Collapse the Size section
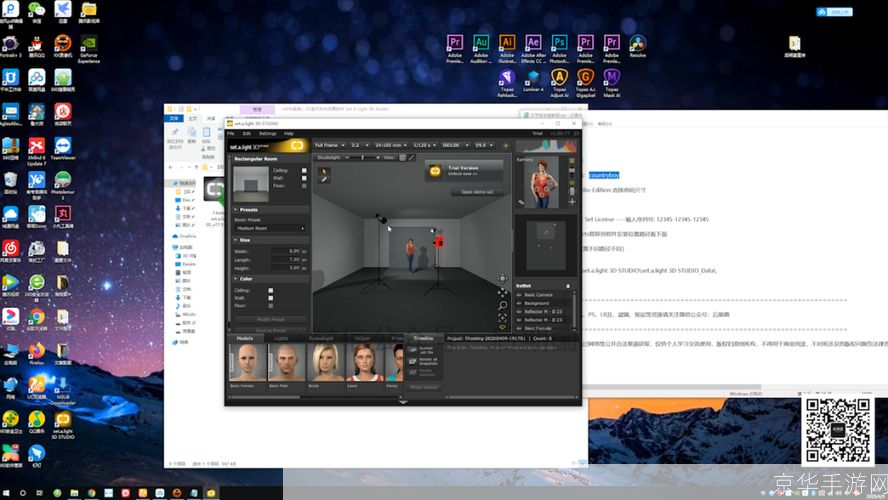Viewport: 888px width, 500px height. point(236,240)
